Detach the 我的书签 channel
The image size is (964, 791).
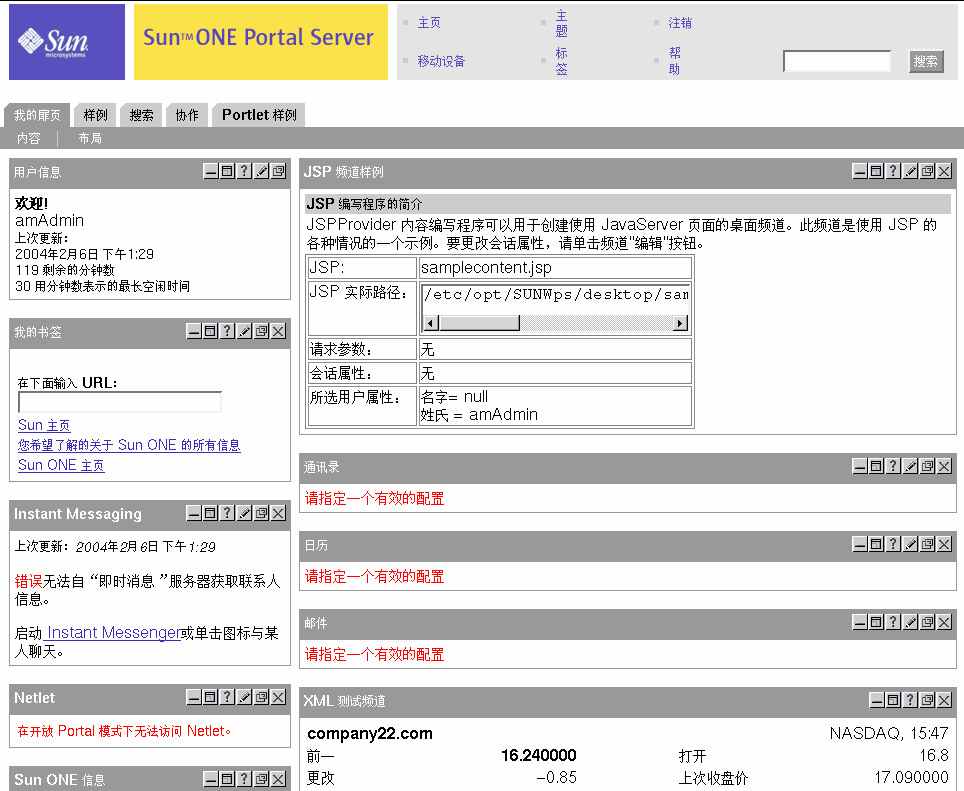261,331
